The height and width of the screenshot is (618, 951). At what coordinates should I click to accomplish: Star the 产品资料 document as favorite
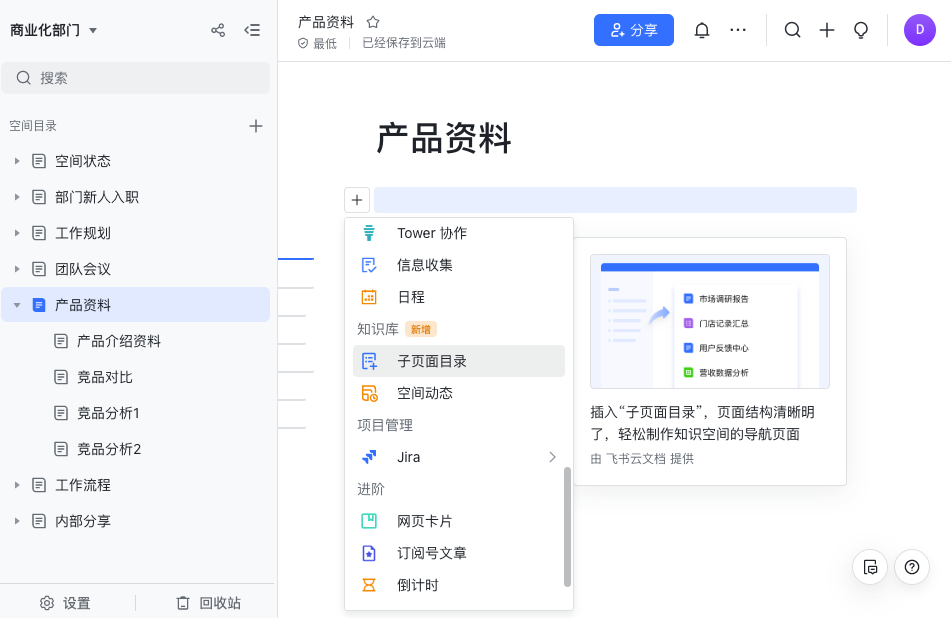373,21
